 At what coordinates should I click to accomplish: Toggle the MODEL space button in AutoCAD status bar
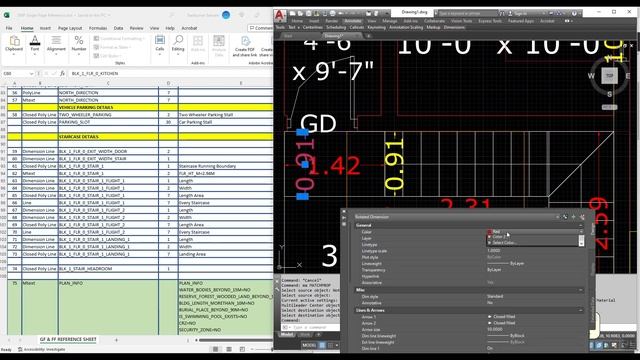click(x=309, y=345)
